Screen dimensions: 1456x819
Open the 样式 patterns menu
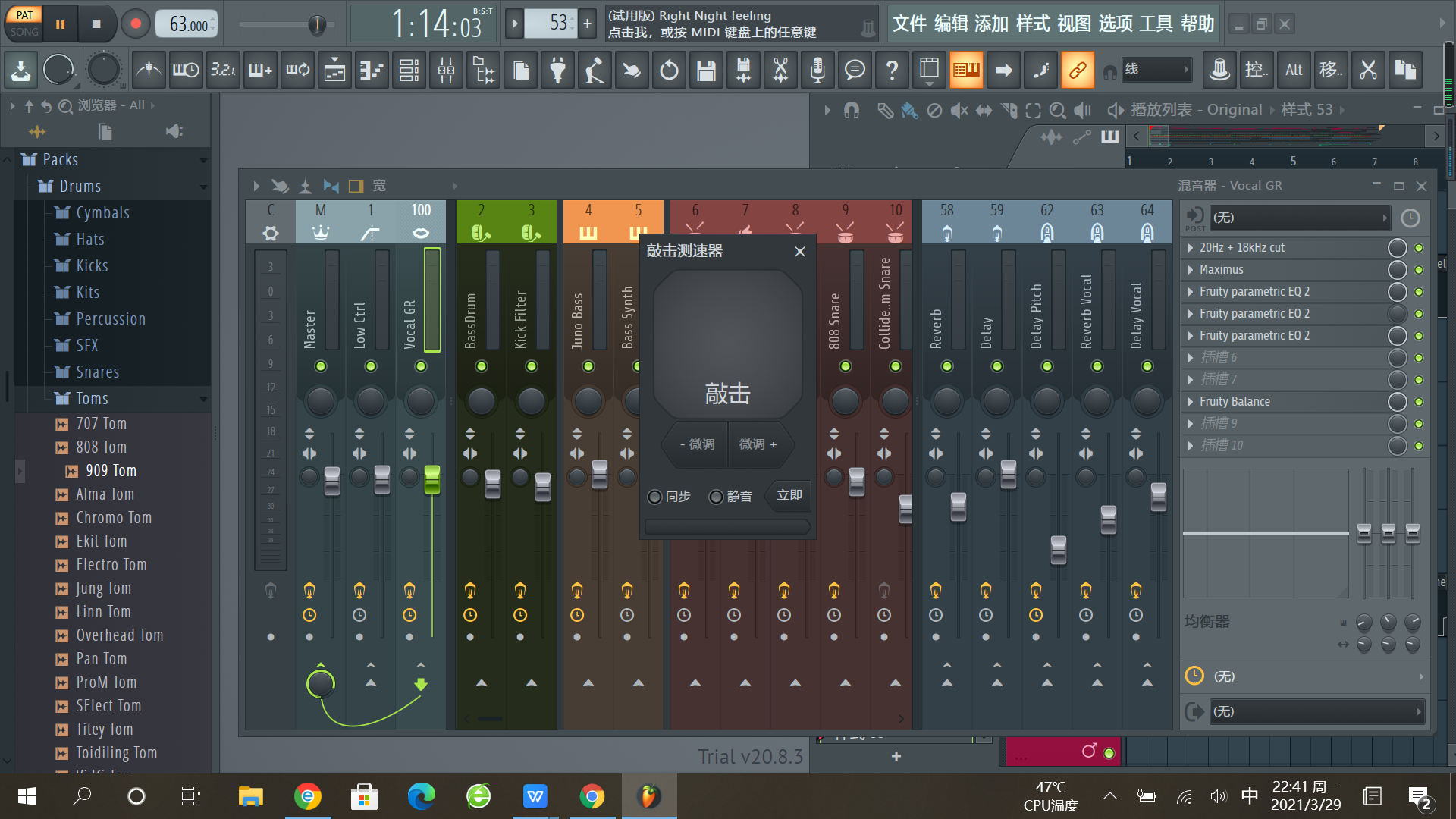pyautogui.click(x=1033, y=24)
